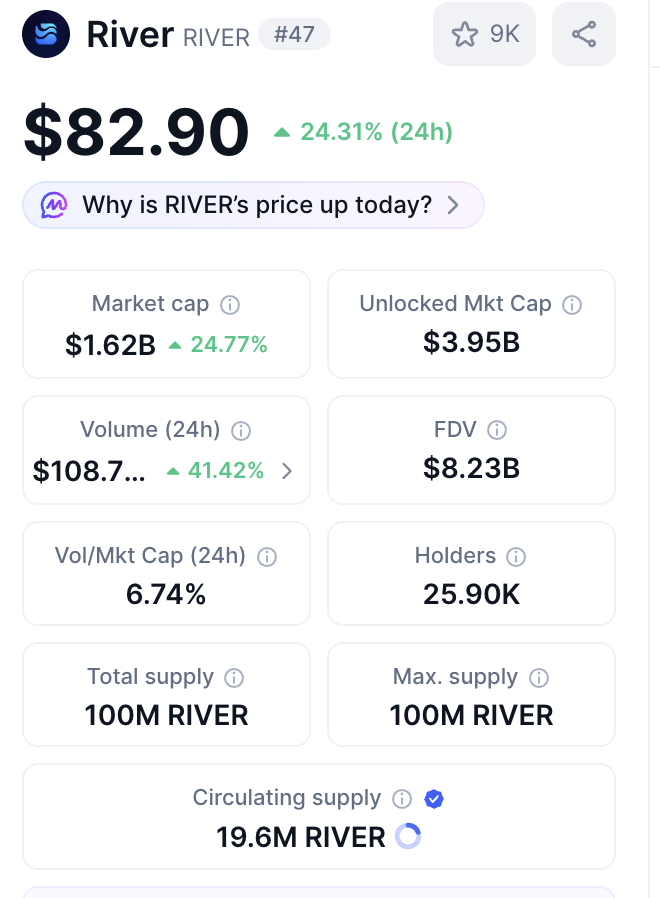Click the #47 rank badge
Image resolution: width=660 pixels, height=898 pixels.
[294, 35]
